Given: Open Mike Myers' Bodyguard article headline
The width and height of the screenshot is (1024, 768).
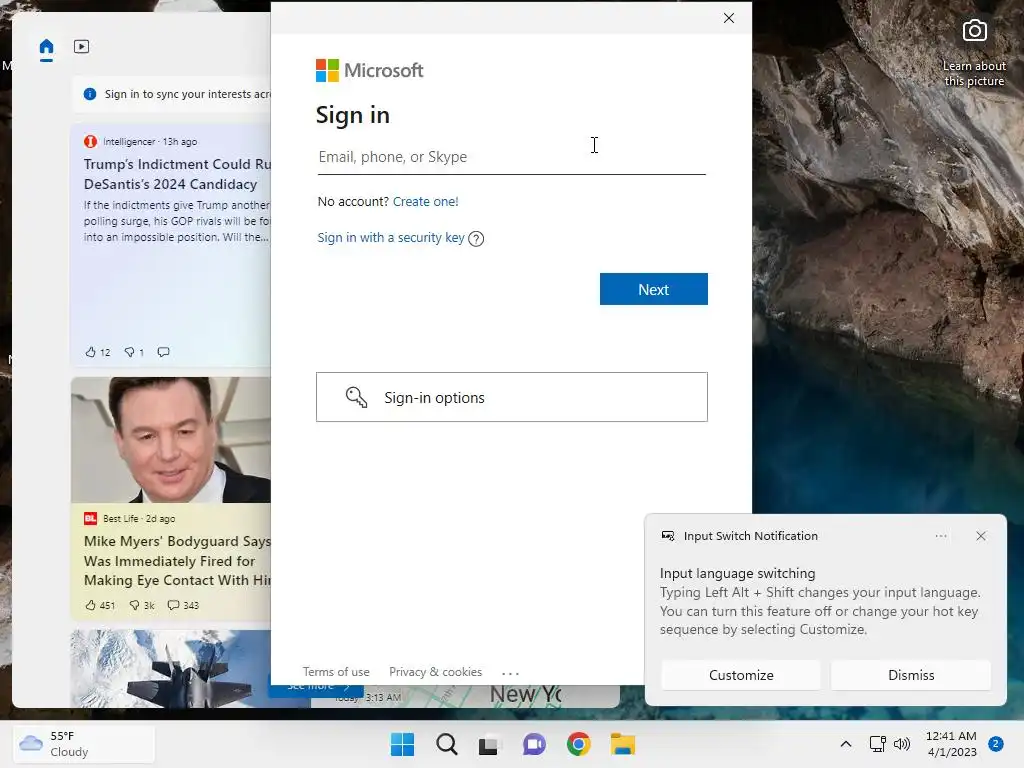Looking at the screenshot, I should click(177, 561).
